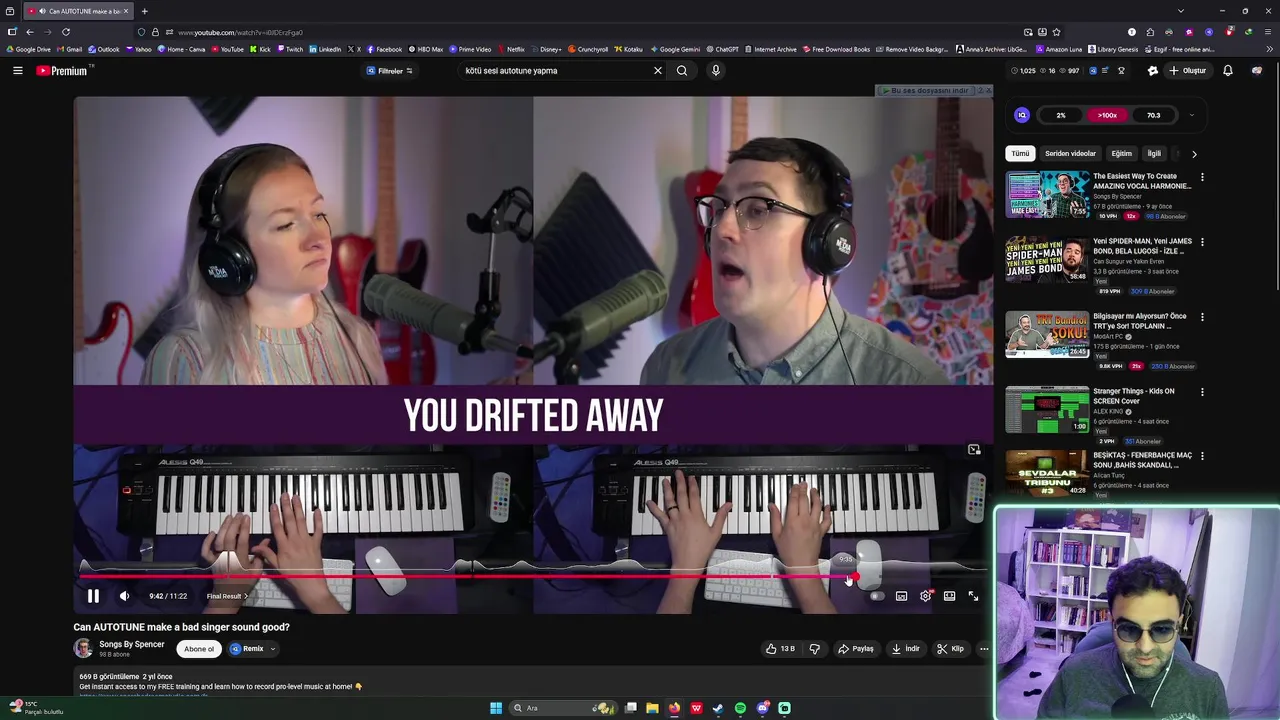The width and height of the screenshot is (1280, 720).
Task: Open Easiest Way To Create Vocal Harmonies thumbnail
Action: [x=1047, y=194]
